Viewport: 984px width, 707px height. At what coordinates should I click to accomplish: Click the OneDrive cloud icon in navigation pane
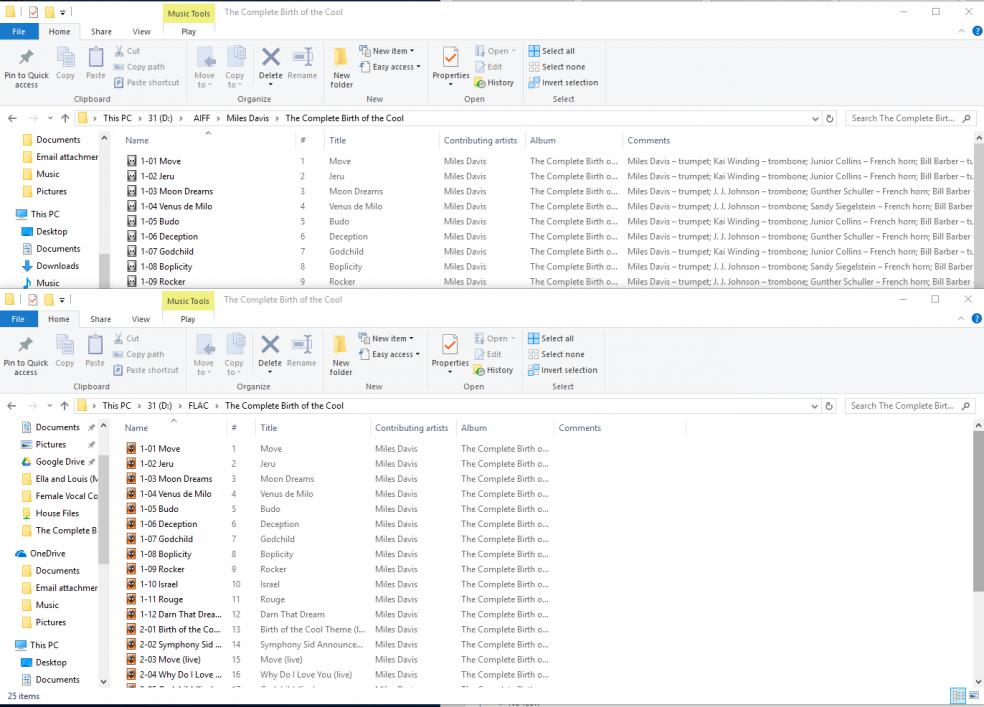(x=21, y=553)
